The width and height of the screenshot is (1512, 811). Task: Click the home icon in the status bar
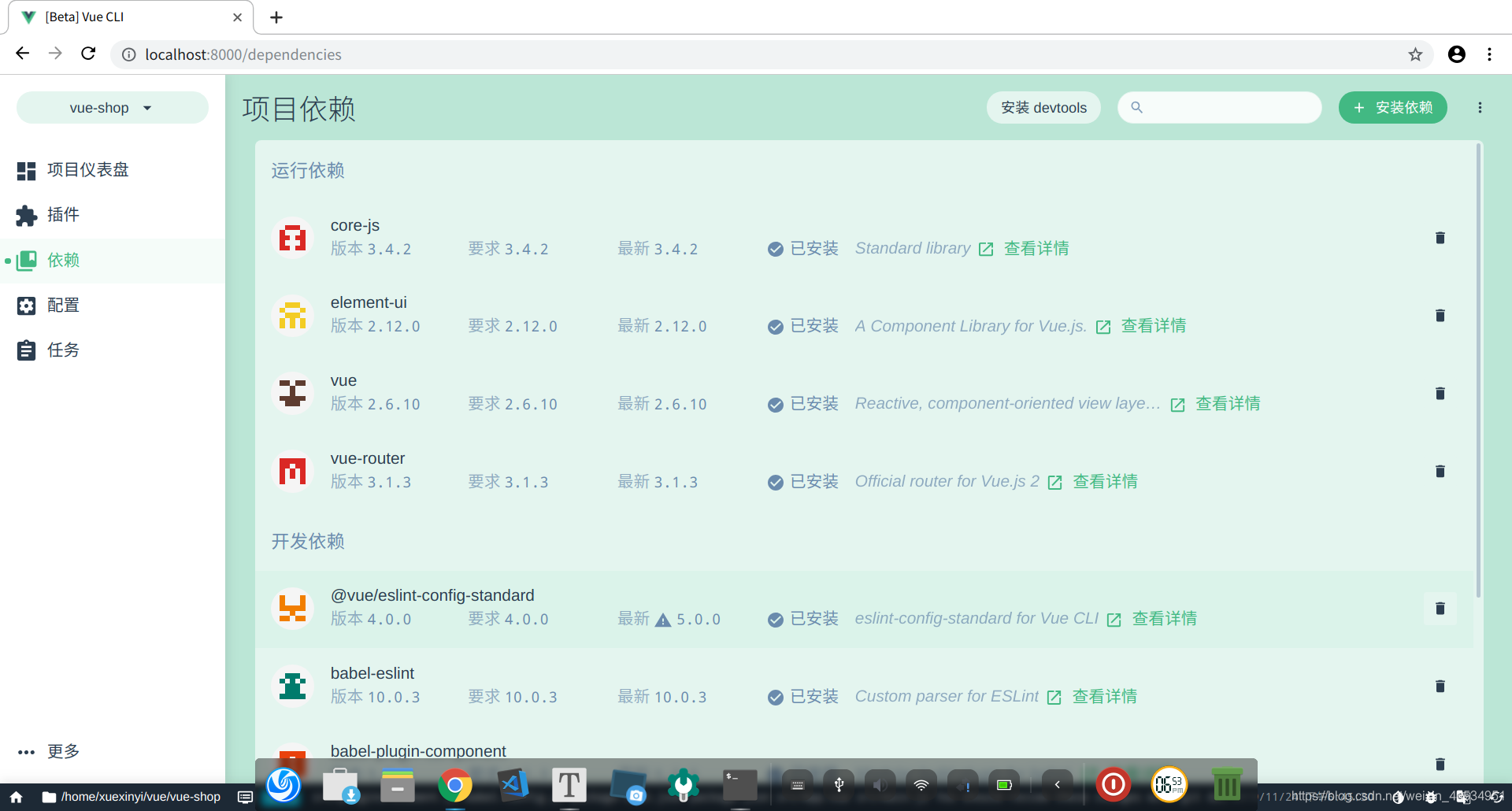tap(16, 798)
